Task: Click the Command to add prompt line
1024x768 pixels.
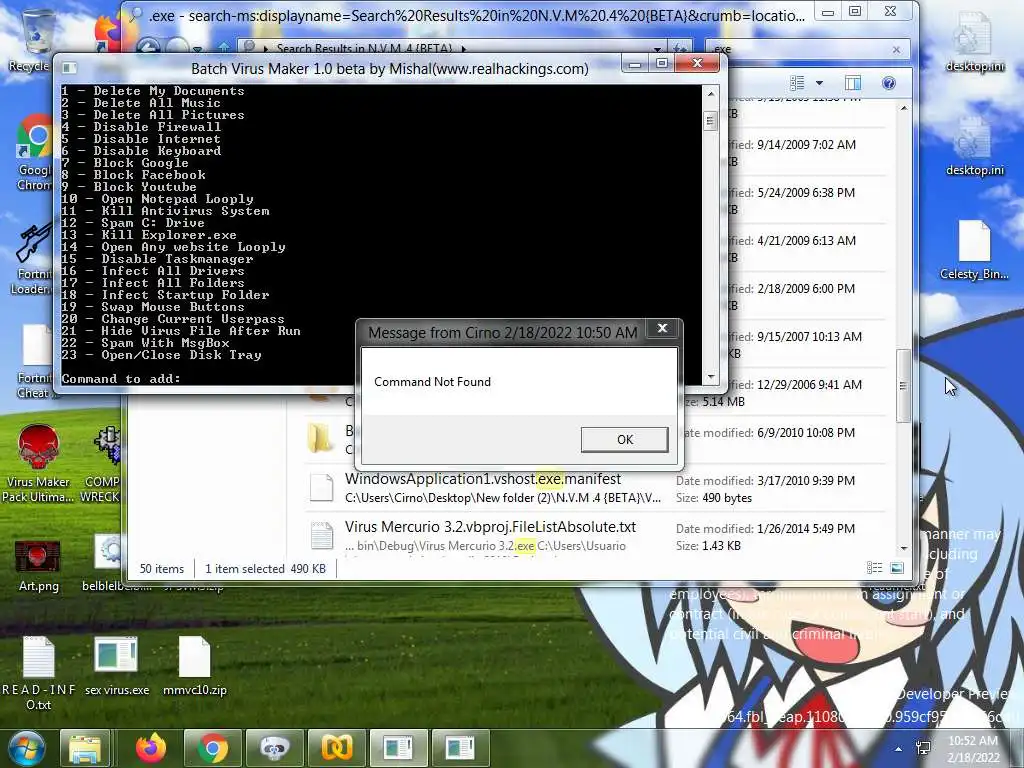Action: click(x=121, y=379)
